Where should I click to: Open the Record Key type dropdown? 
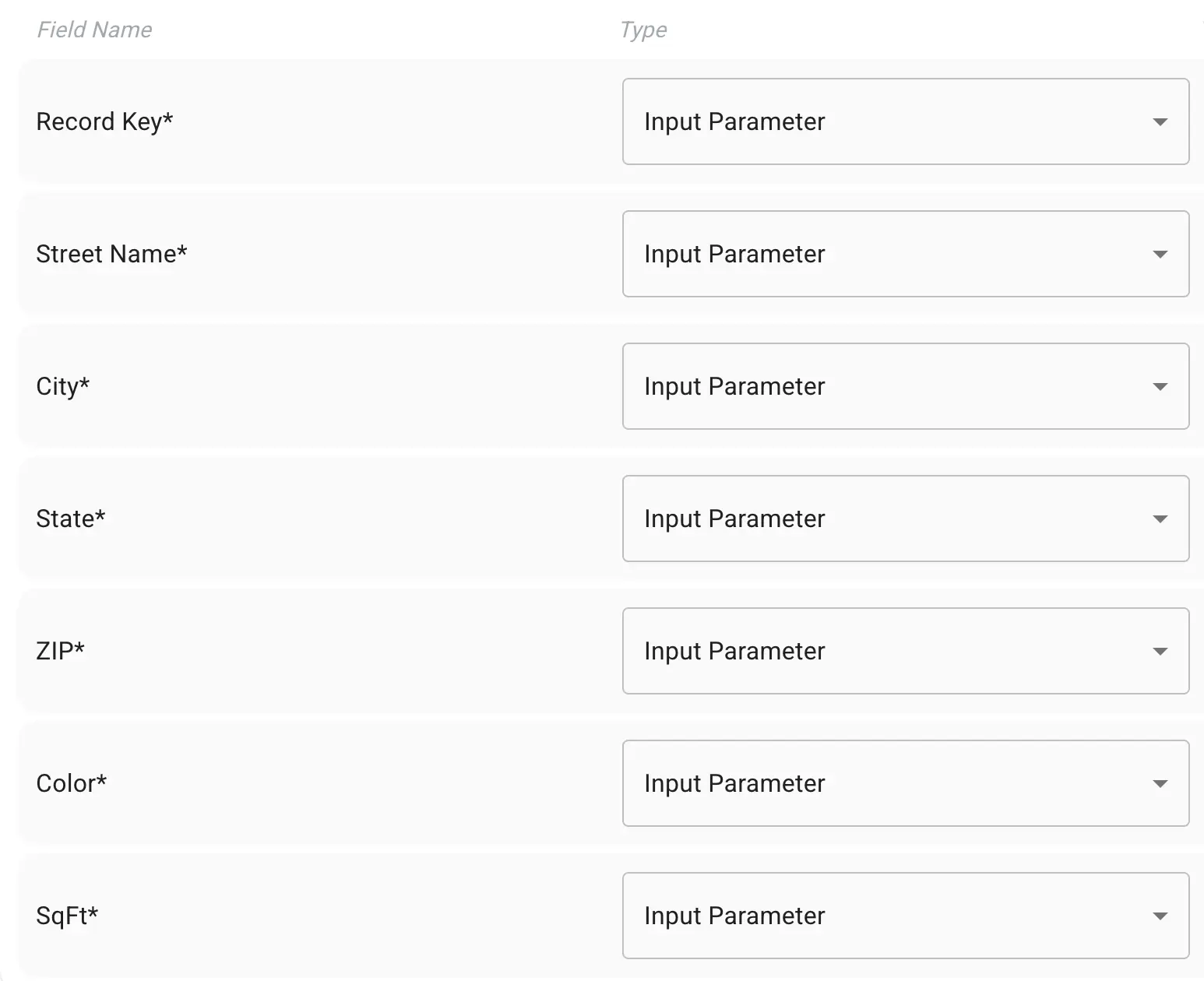point(905,121)
